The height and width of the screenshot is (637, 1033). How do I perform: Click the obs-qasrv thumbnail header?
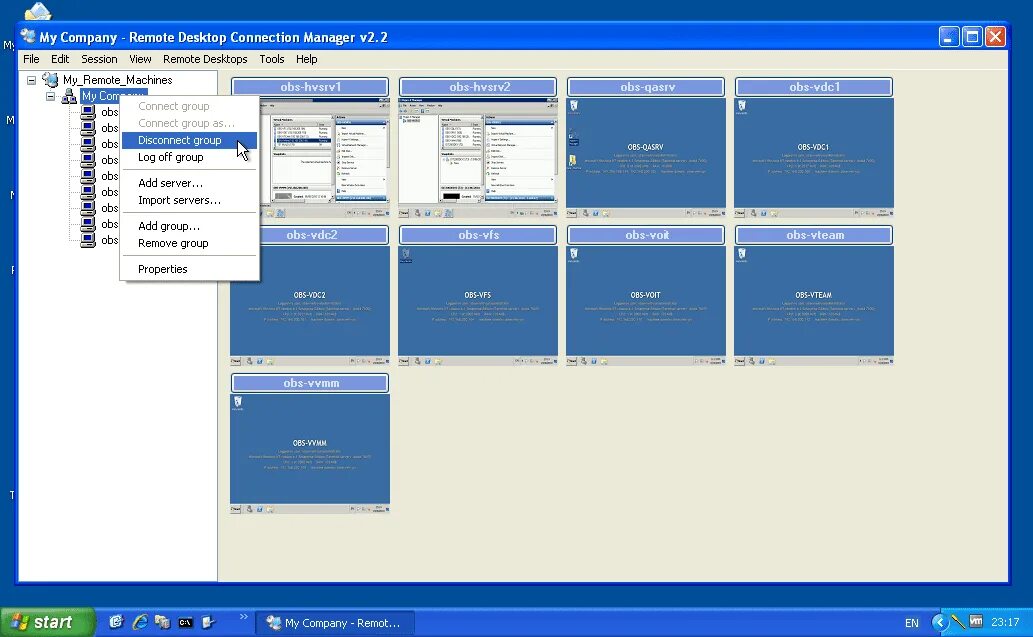tap(647, 87)
